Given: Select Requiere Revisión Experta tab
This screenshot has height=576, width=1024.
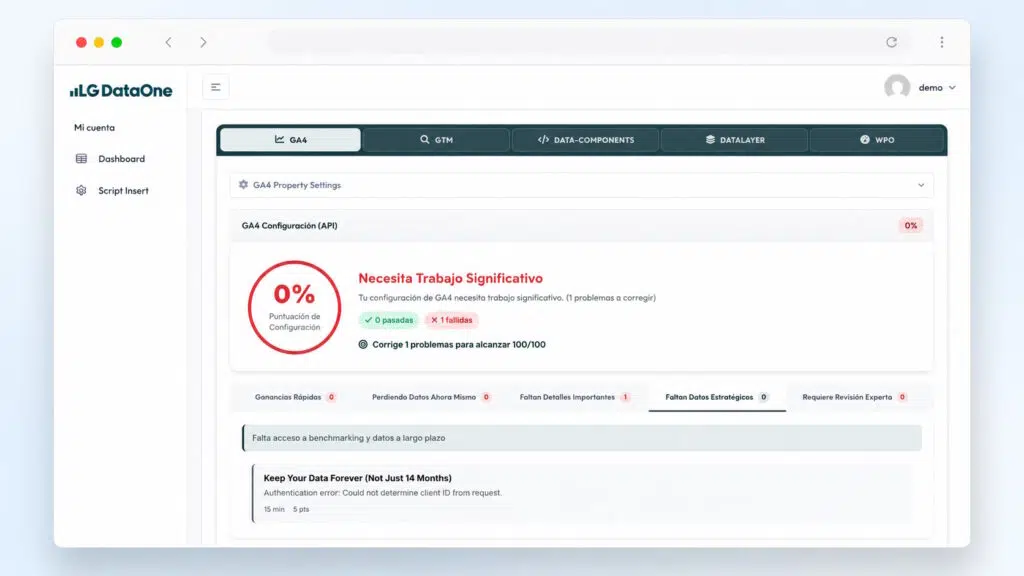Looking at the screenshot, I should point(854,397).
